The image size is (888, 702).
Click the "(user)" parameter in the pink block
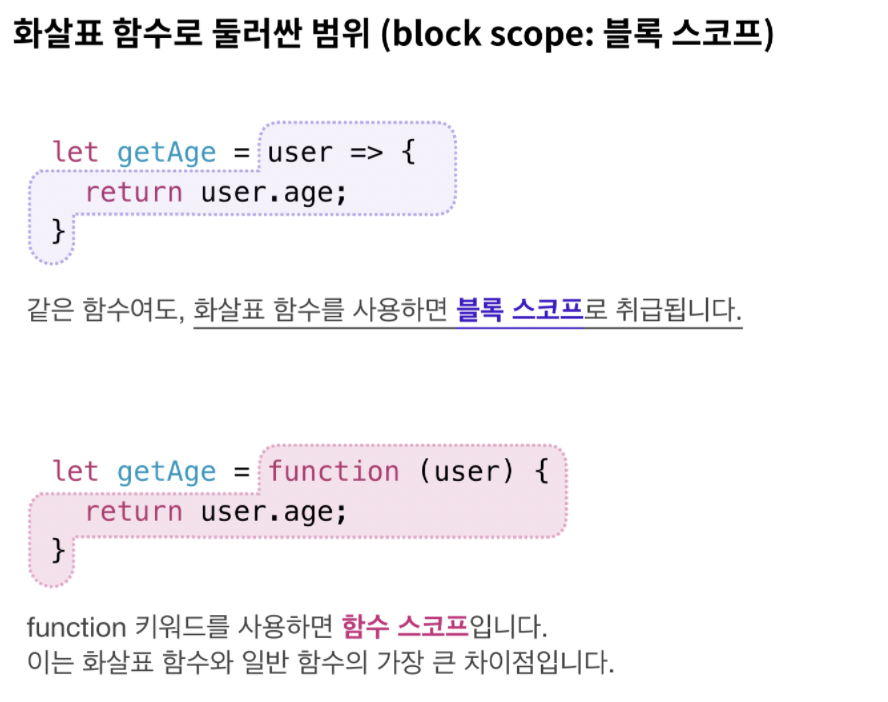point(467,471)
